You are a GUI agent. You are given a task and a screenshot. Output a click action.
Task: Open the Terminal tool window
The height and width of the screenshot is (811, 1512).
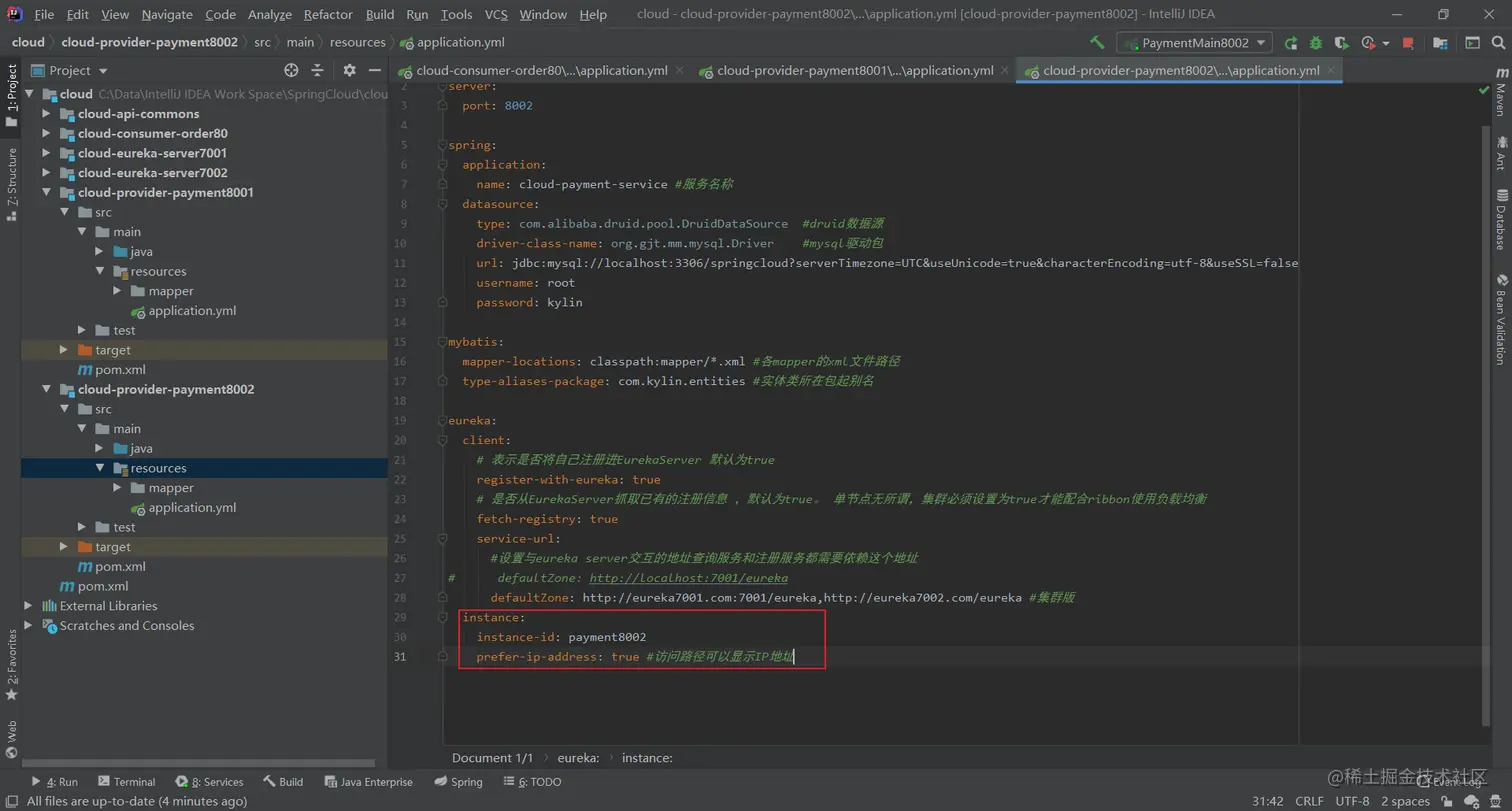tap(126, 782)
